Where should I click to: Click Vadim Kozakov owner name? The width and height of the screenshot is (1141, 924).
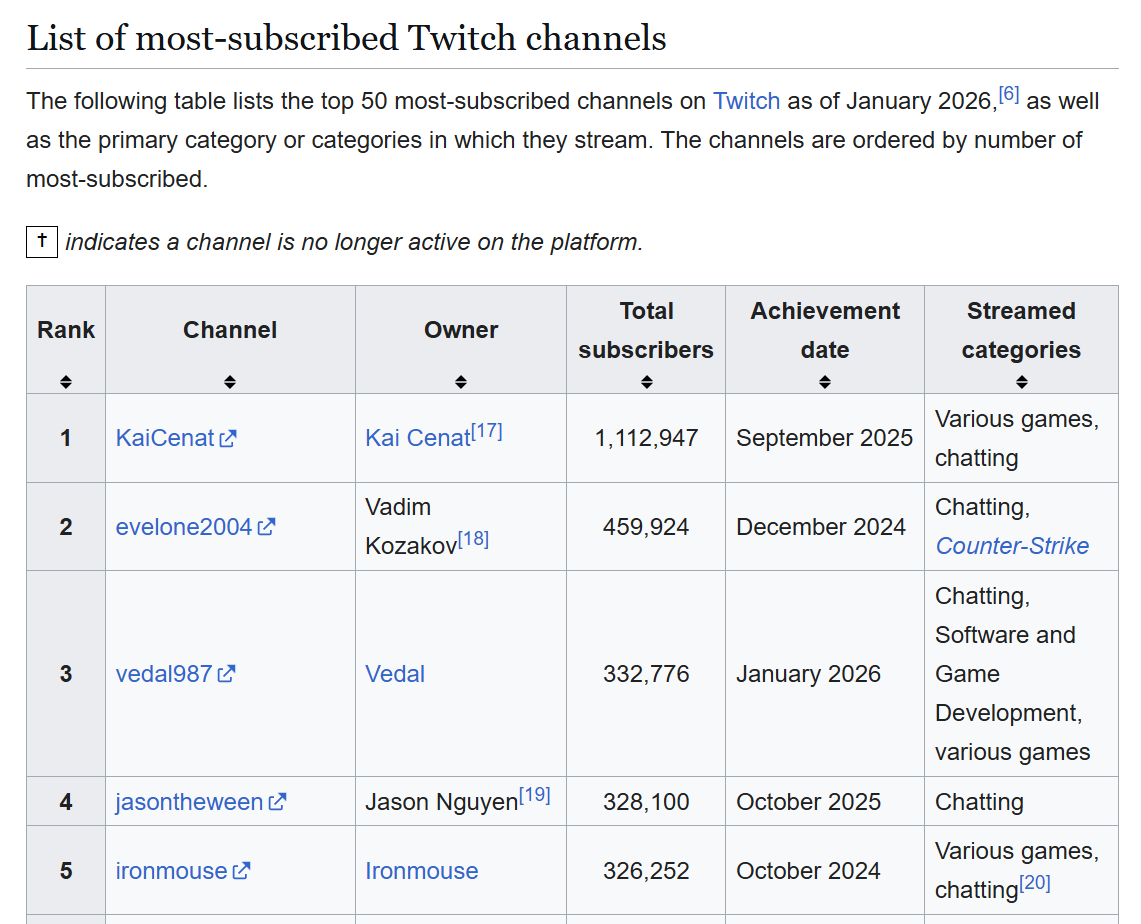(x=411, y=526)
